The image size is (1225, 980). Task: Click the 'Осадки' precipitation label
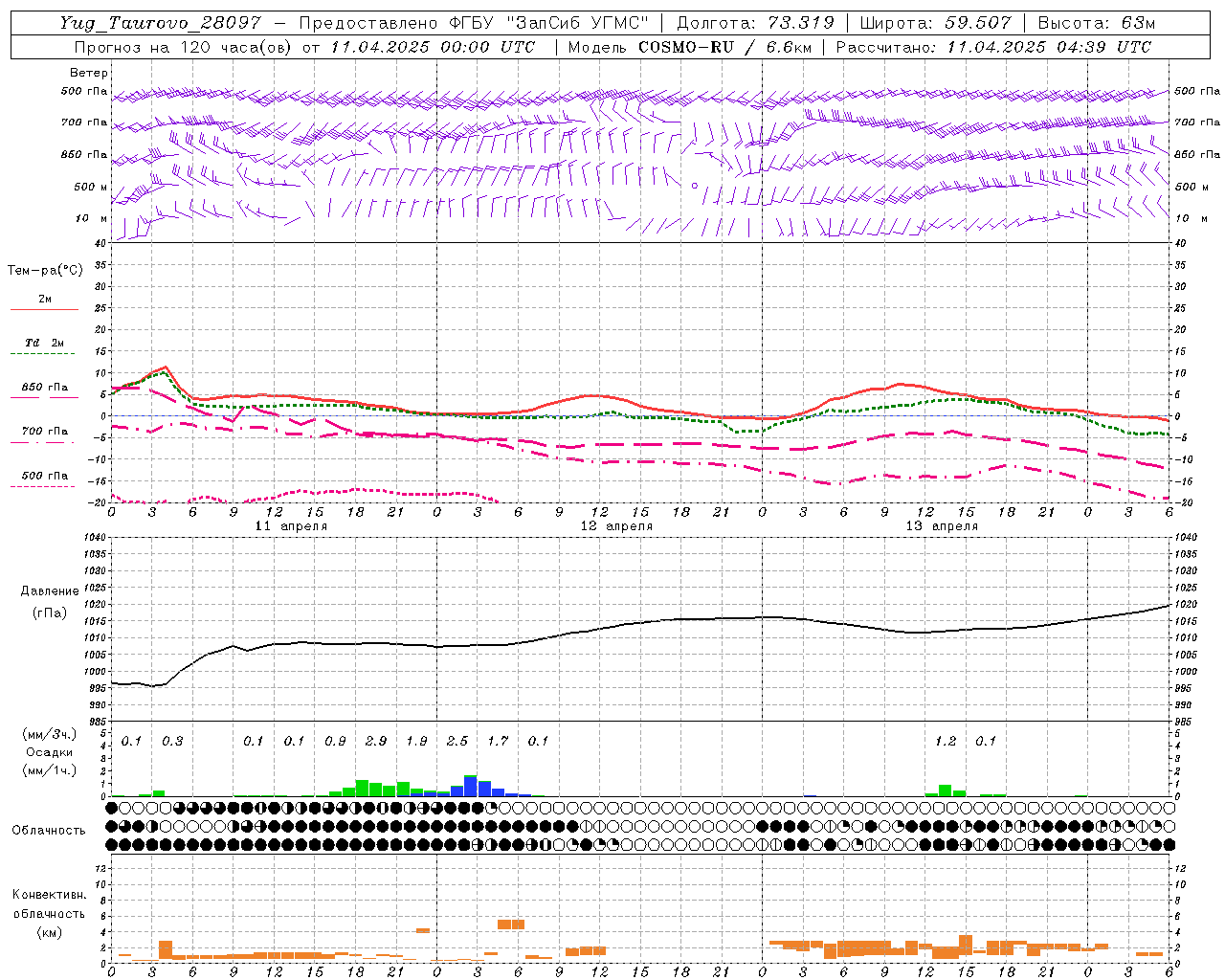(x=49, y=752)
